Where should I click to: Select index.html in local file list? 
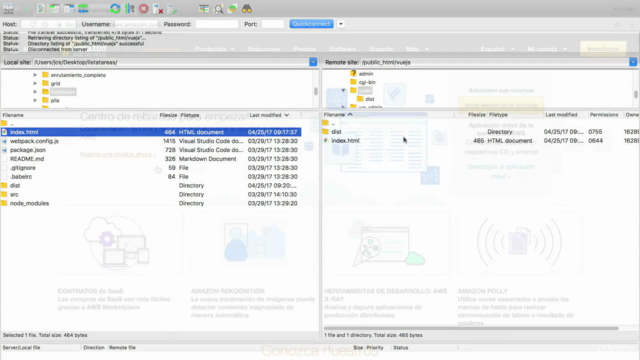pos(151,132)
